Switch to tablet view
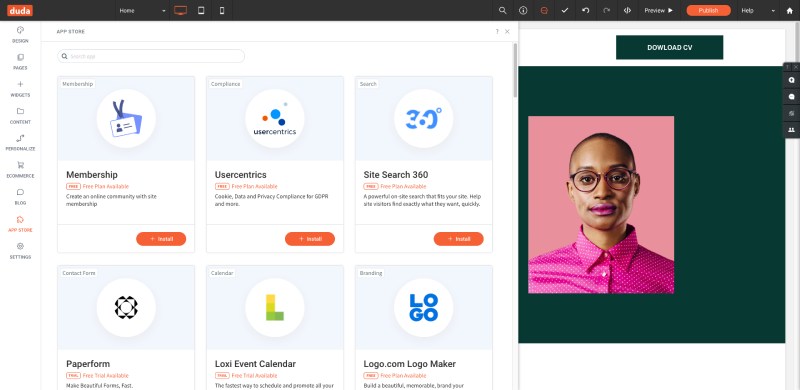The height and width of the screenshot is (390, 800). coord(201,10)
